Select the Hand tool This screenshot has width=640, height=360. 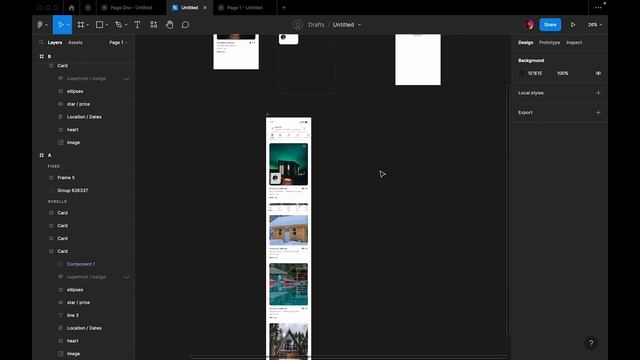coord(169,25)
